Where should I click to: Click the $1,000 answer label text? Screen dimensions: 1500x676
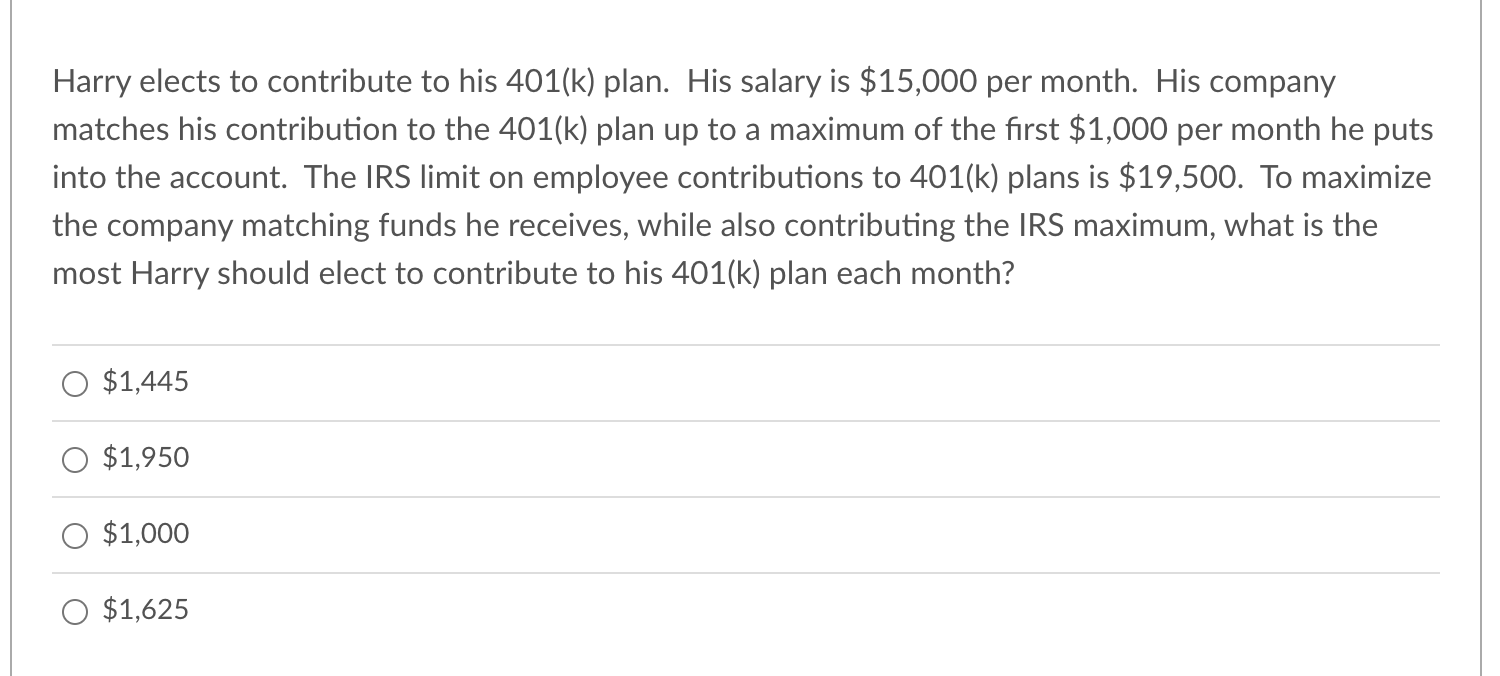pos(144,533)
